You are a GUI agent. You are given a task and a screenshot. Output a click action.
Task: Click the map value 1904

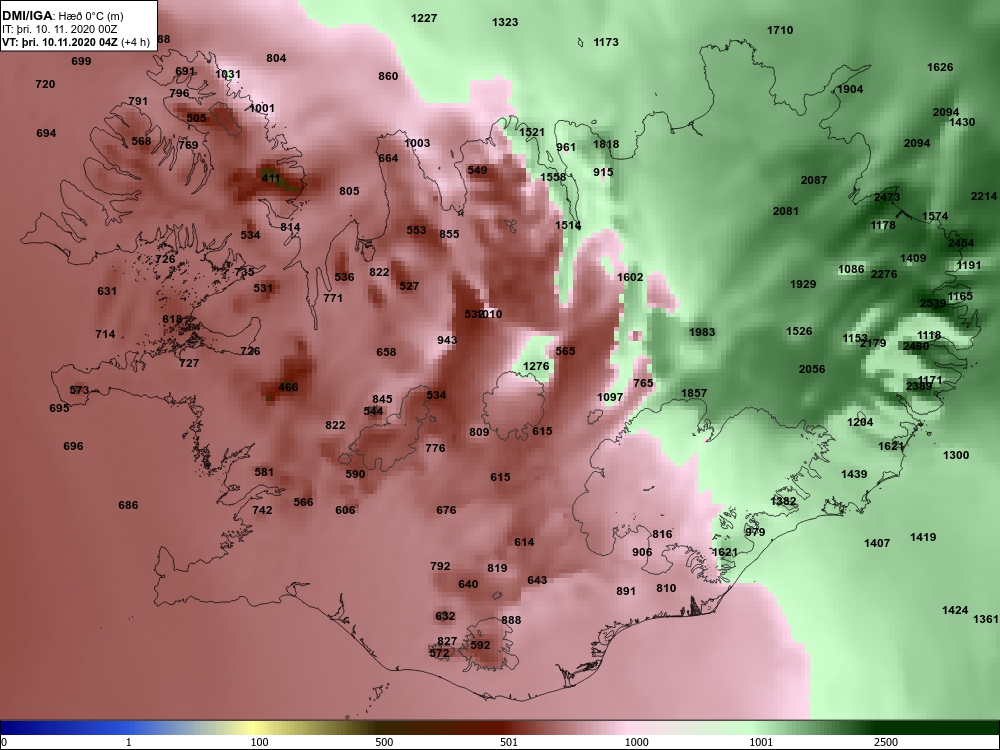click(850, 89)
